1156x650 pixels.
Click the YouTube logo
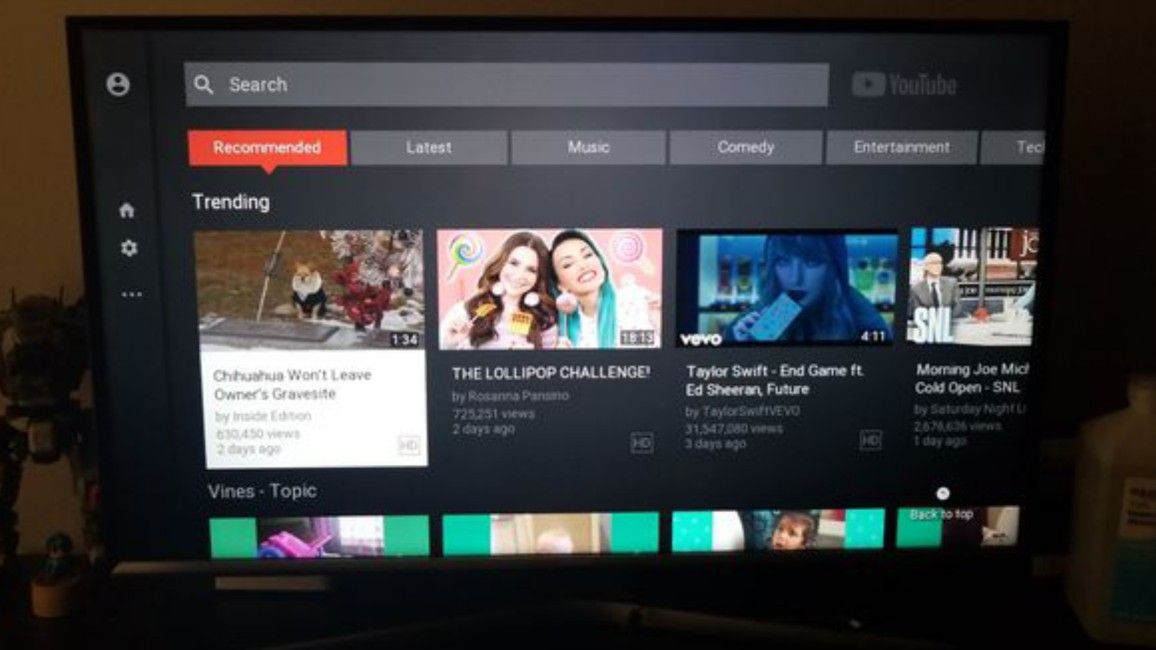[904, 85]
